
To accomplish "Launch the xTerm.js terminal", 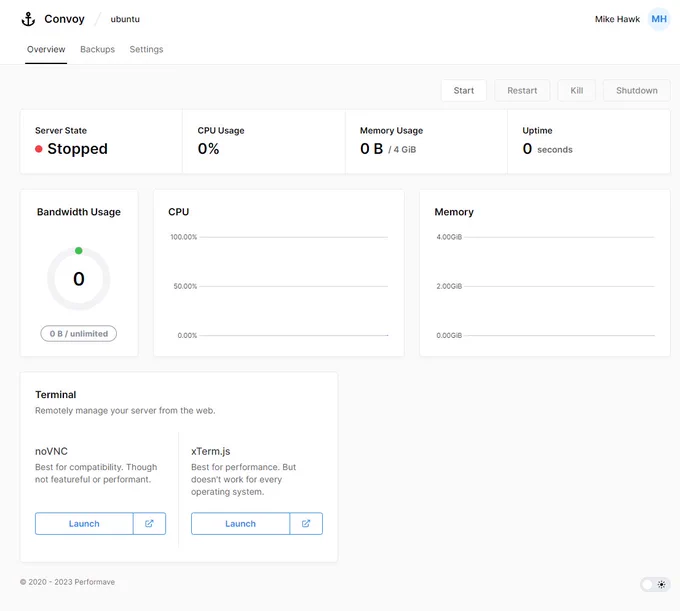I will click(x=240, y=523).
